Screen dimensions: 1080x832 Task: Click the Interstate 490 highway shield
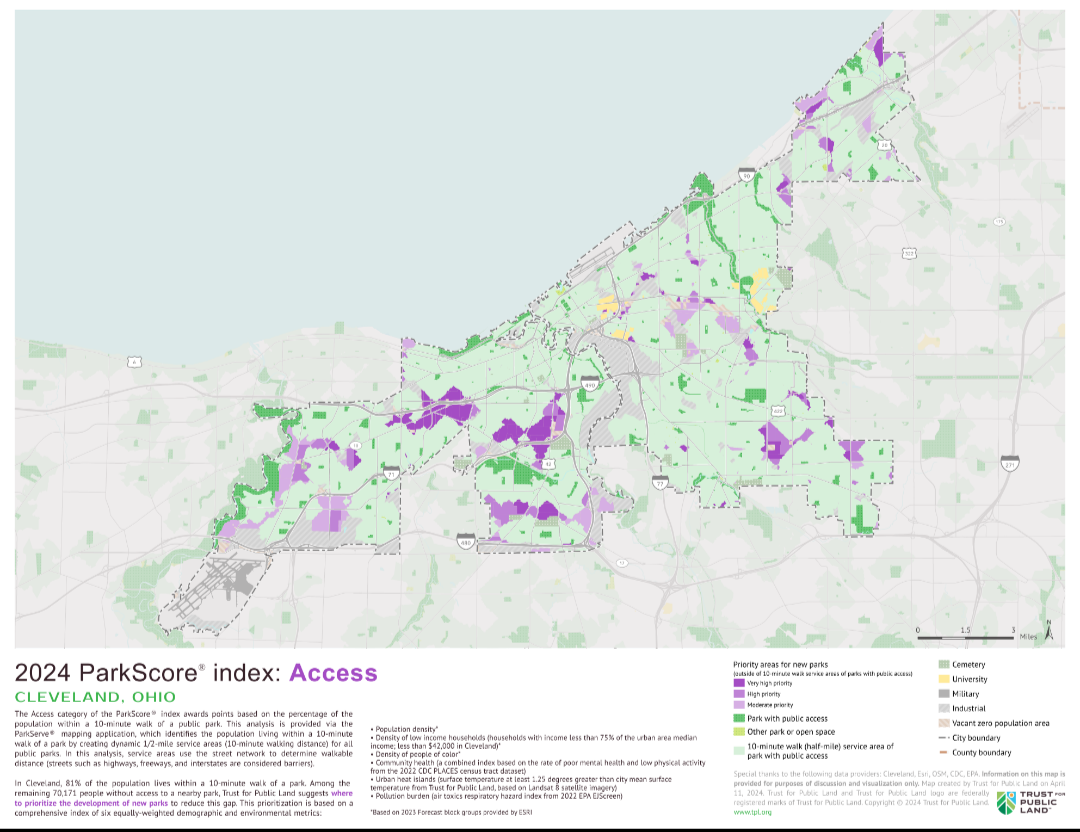589,384
